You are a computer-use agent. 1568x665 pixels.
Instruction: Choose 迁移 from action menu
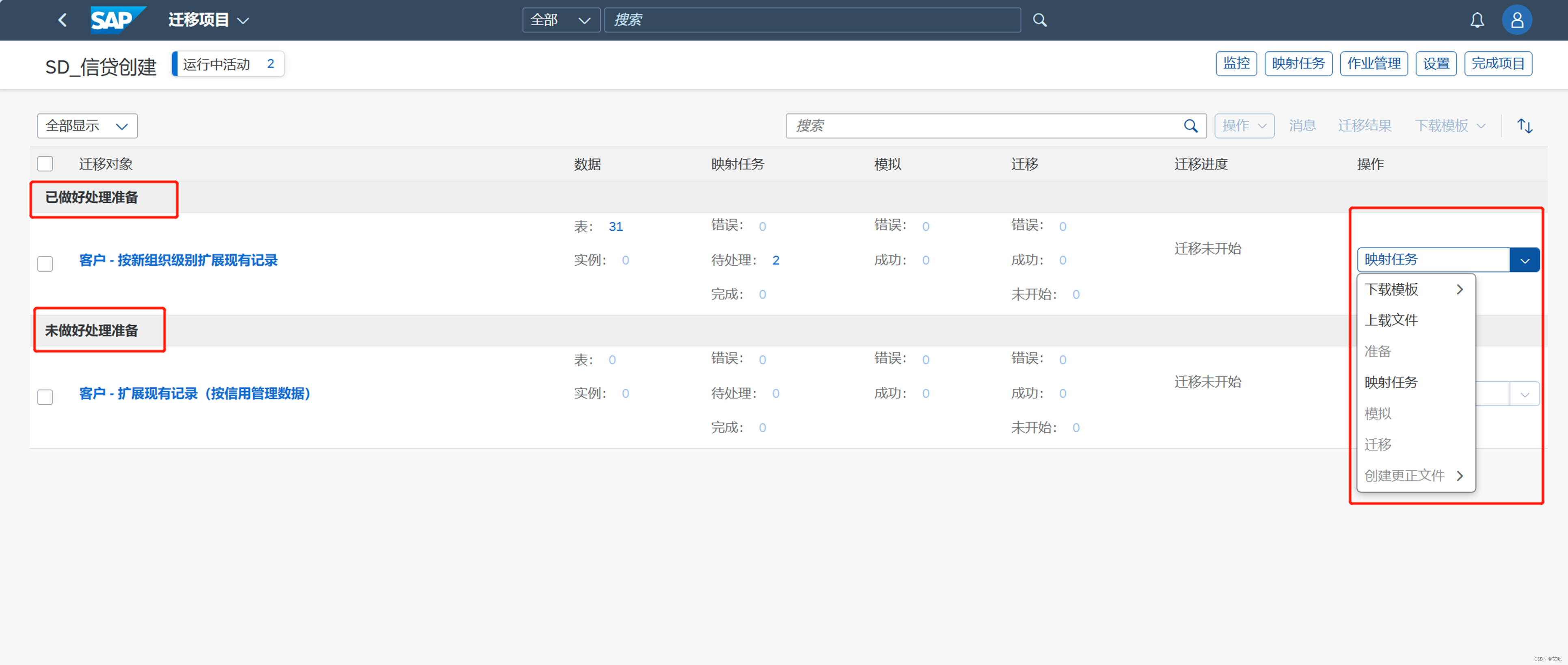(1415, 444)
